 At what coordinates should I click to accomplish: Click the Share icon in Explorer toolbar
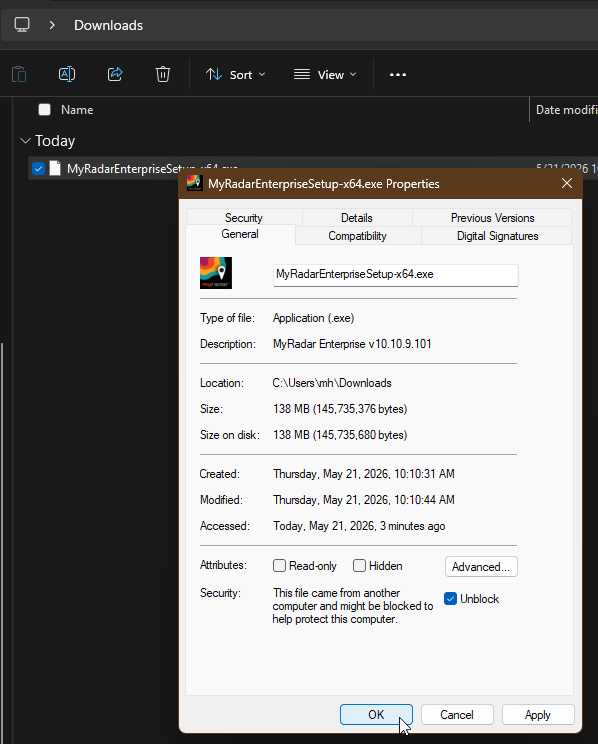coord(115,74)
